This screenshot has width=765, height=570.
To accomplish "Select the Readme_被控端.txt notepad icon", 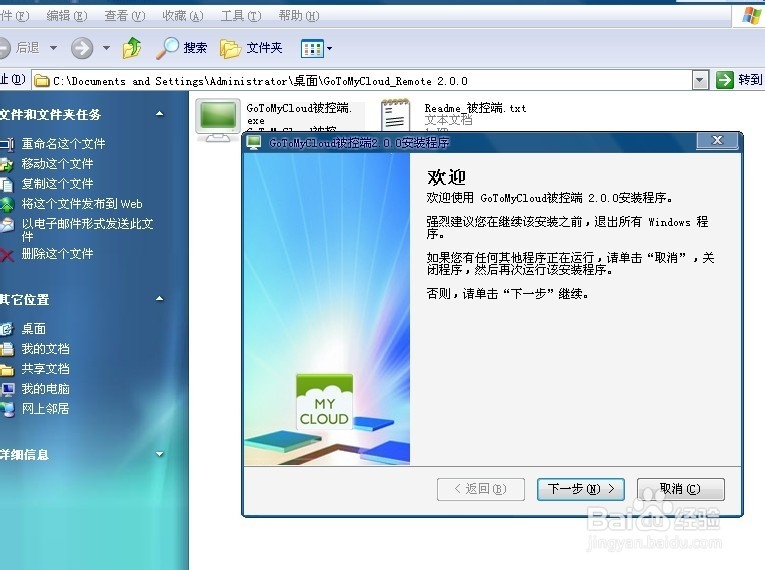I will coord(395,115).
